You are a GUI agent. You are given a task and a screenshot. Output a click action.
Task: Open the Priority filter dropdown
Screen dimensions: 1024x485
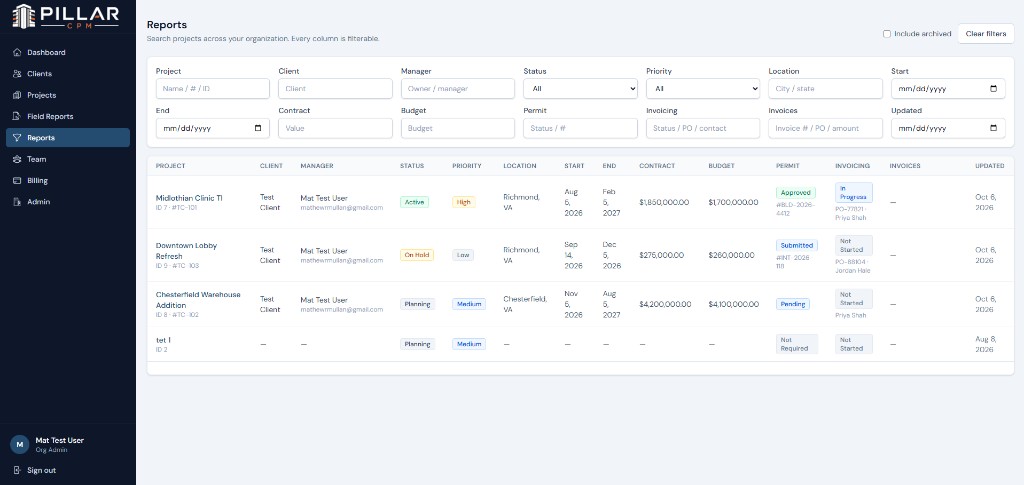point(703,89)
